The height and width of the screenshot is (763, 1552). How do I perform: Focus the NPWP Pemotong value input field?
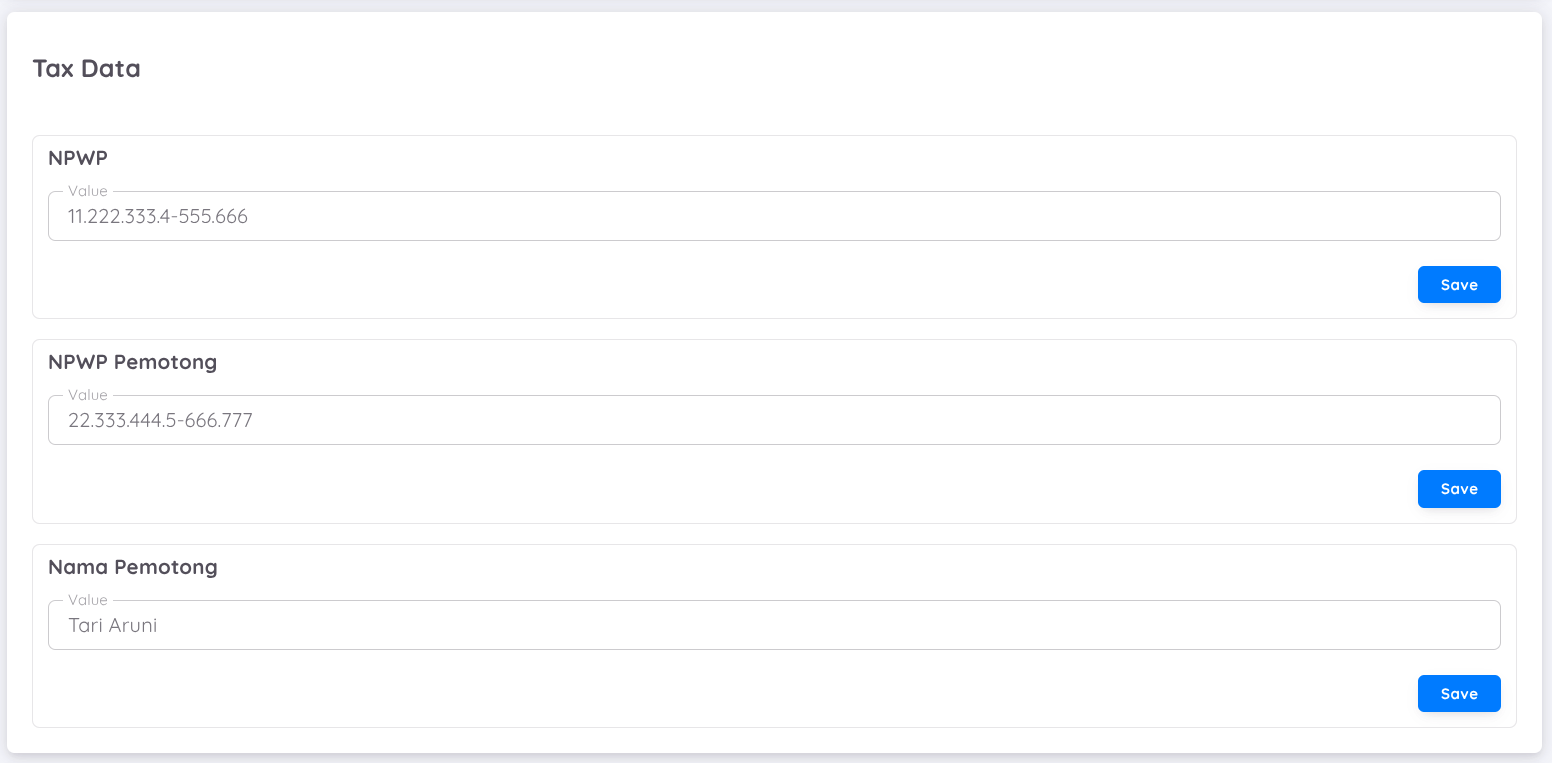[x=774, y=420]
